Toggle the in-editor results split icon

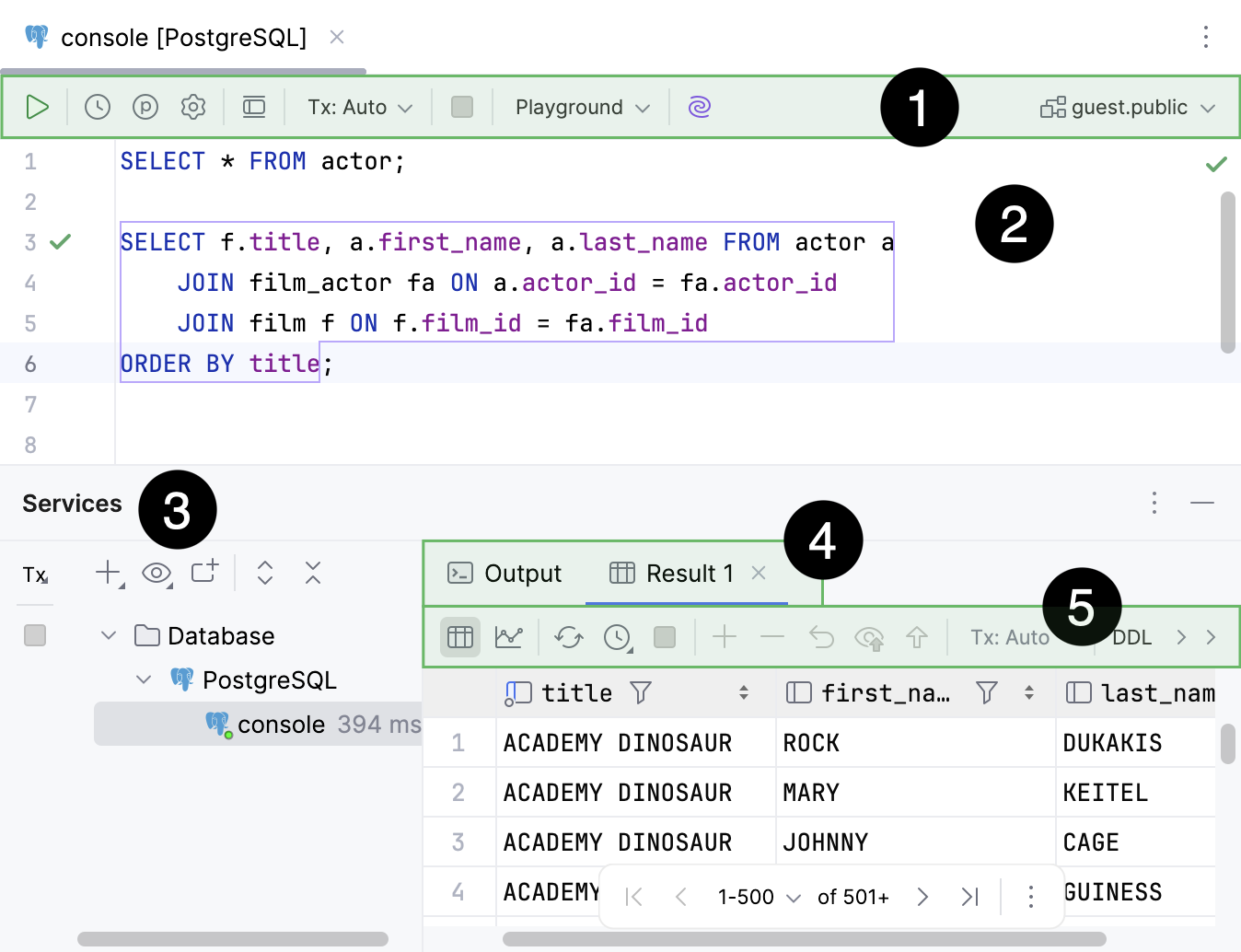[x=254, y=106]
